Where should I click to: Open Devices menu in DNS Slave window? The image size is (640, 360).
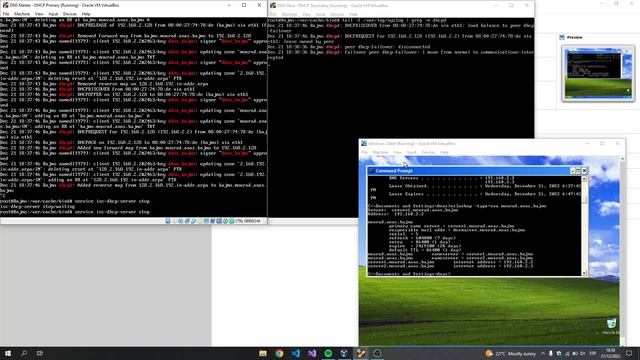(337, 14)
